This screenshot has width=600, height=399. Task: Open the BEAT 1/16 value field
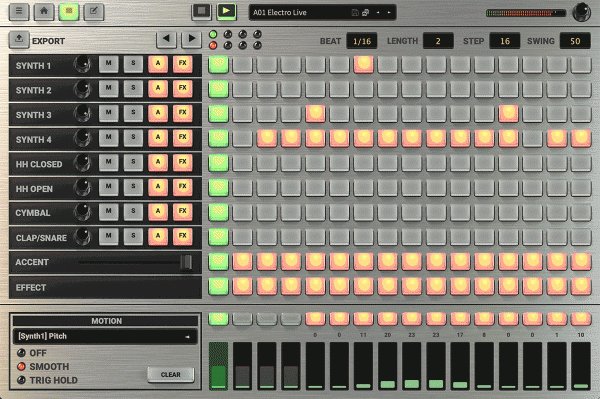pyautogui.click(x=362, y=41)
